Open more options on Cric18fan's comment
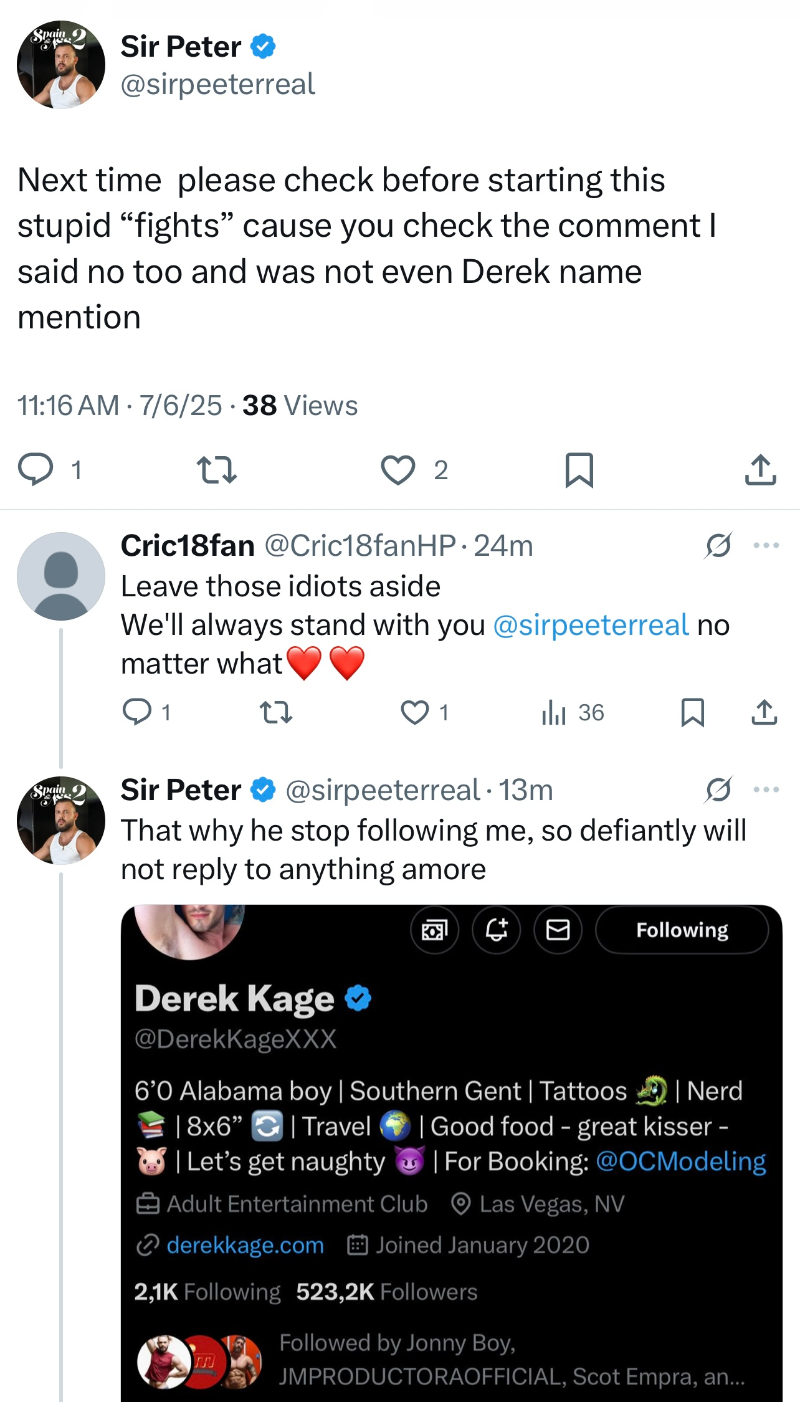The width and height of the screenshot is (800, 1402). 766,545
